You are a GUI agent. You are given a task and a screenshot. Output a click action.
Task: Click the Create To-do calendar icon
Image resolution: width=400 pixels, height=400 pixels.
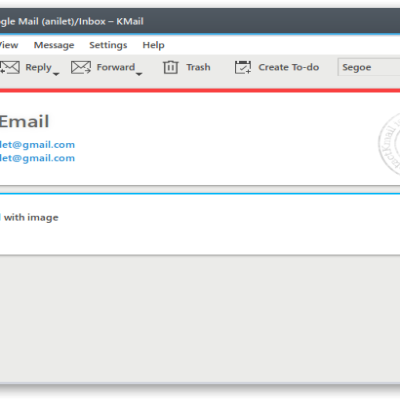(x=243, y=67)
